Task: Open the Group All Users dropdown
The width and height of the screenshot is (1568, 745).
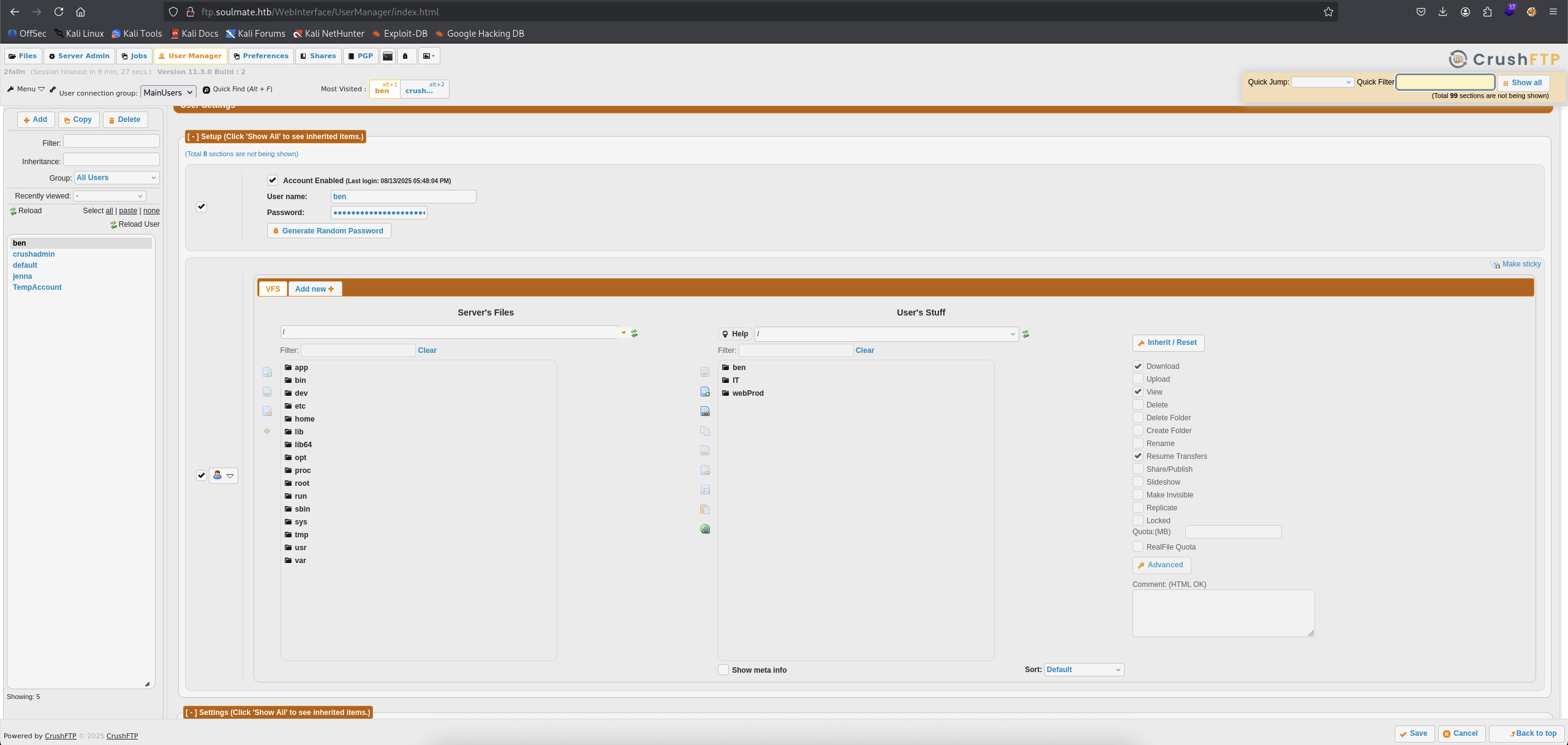Action: (116, 178)
